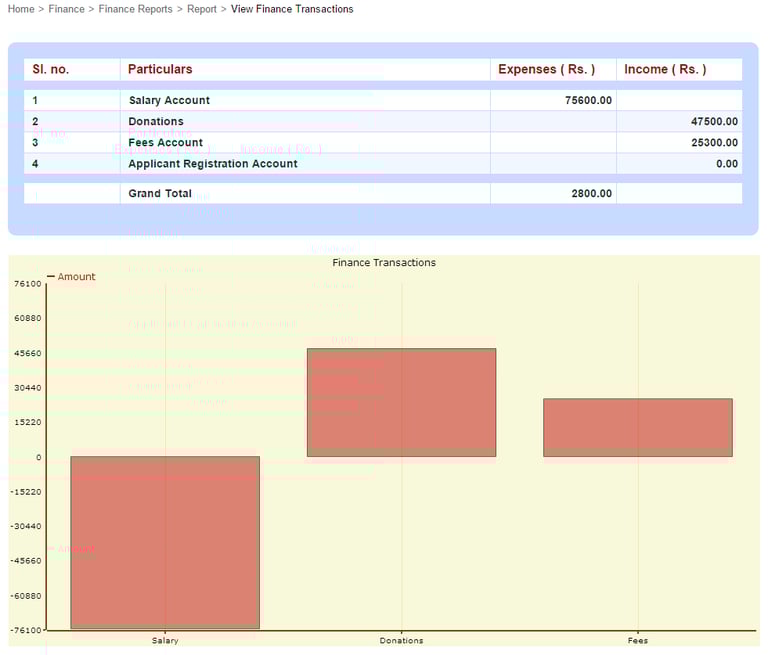The image size is (768, 655).
Task: Click the 60880 positive y-axis label
Action: pos(28,318)
